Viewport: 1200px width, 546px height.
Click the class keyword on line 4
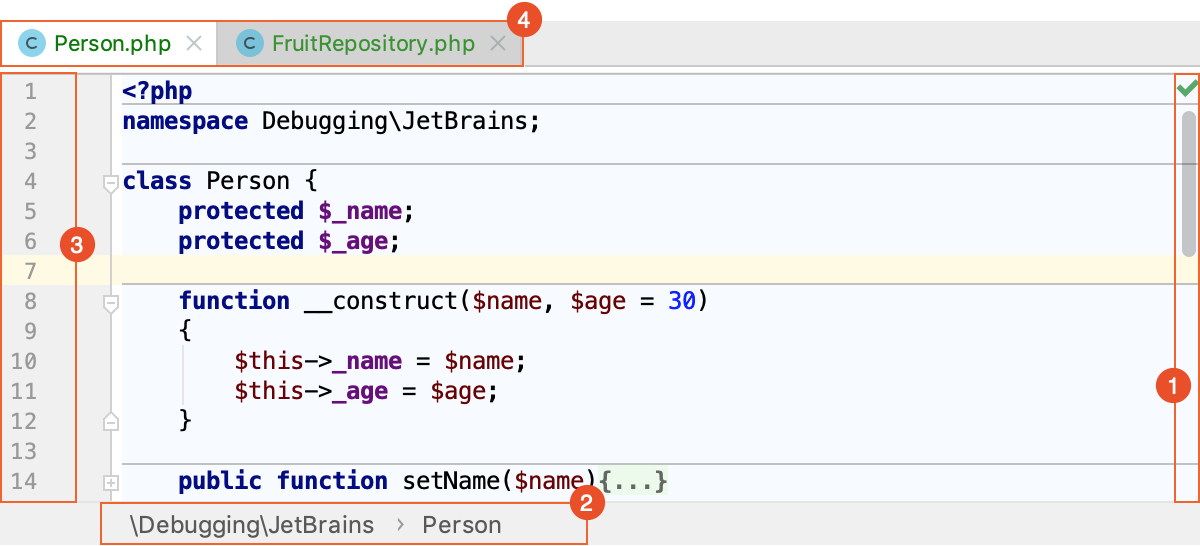click(x=157, y=181)
